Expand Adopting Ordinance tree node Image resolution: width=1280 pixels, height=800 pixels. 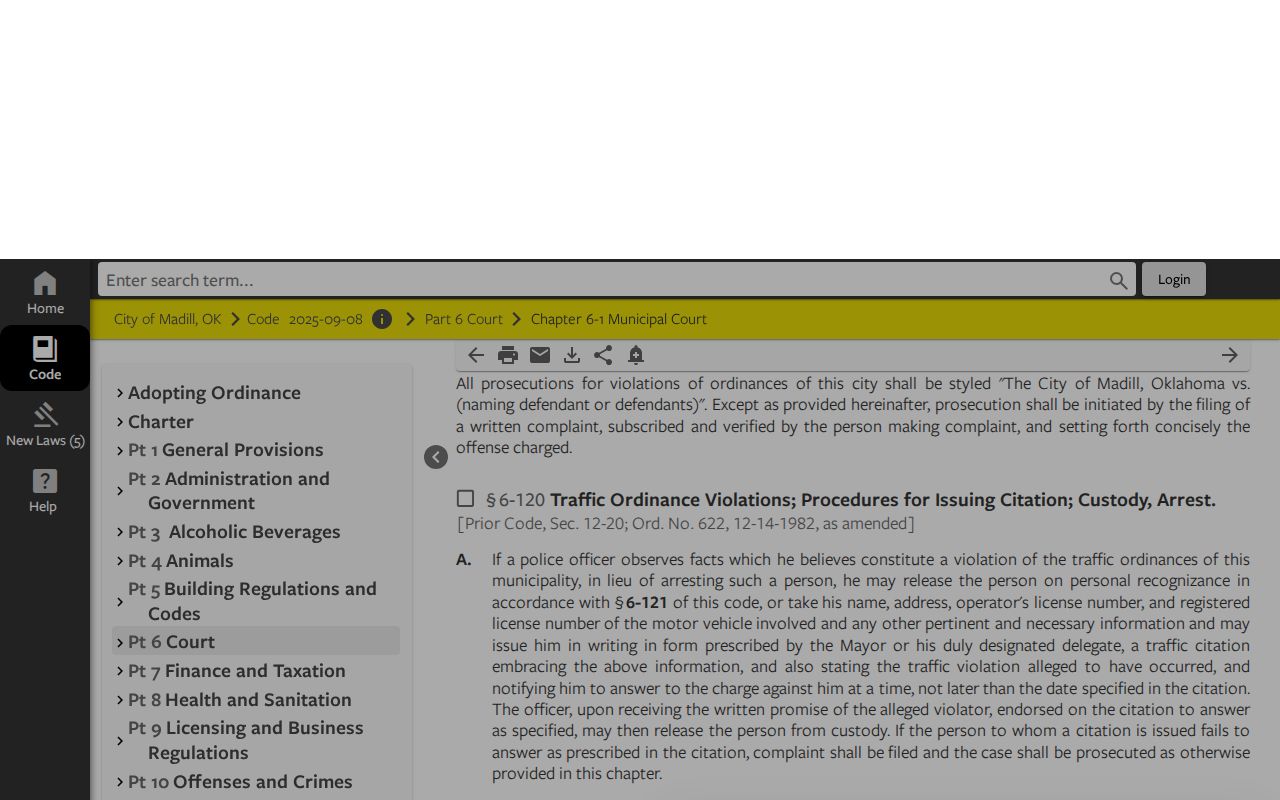pyautogui.click(x=120, y=393)
